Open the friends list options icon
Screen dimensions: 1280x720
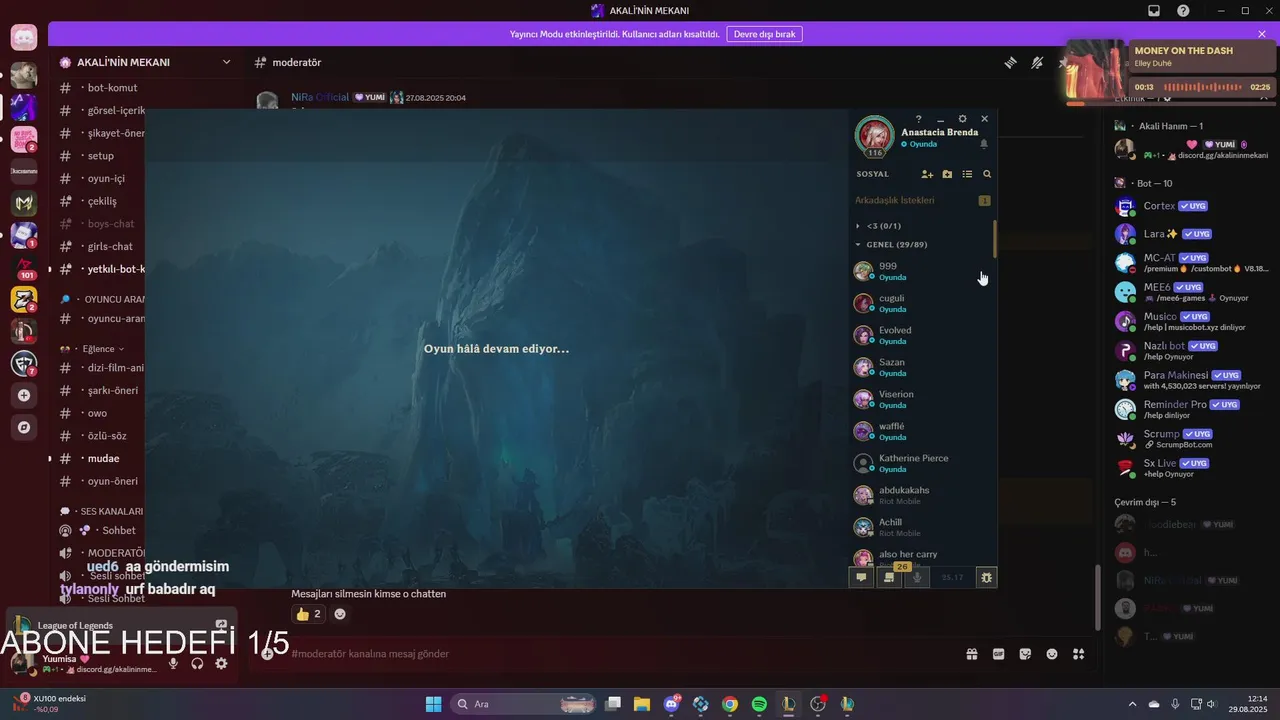pos(967,174)
